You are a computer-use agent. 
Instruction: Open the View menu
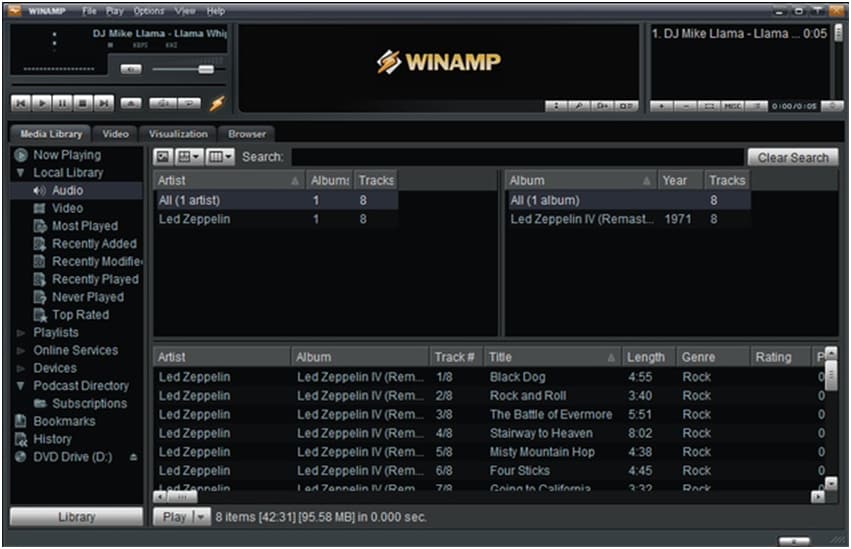(185, 11)
